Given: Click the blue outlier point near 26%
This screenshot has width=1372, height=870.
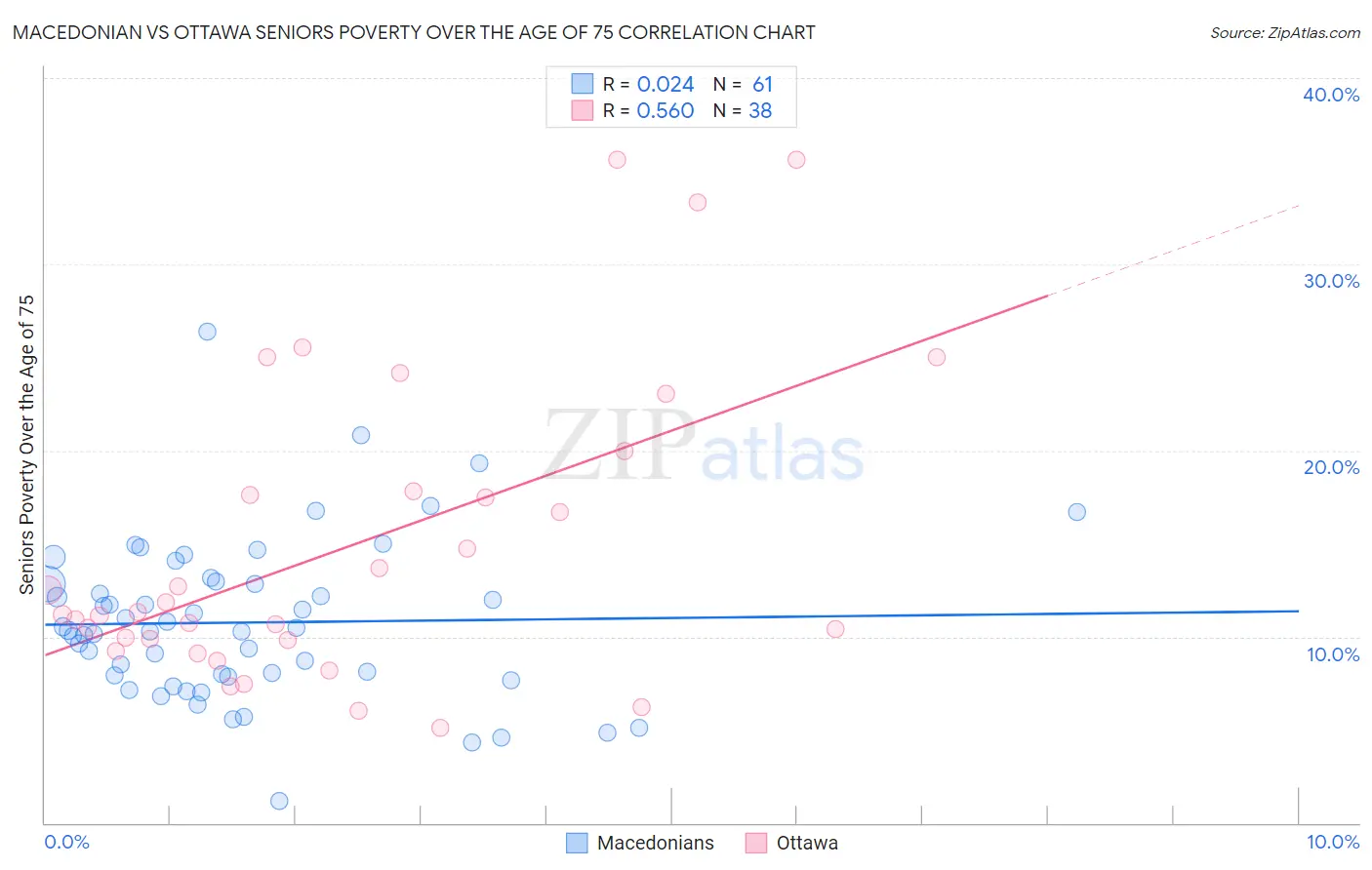Looking at the screenshot, I should click(x=207, y=332).
